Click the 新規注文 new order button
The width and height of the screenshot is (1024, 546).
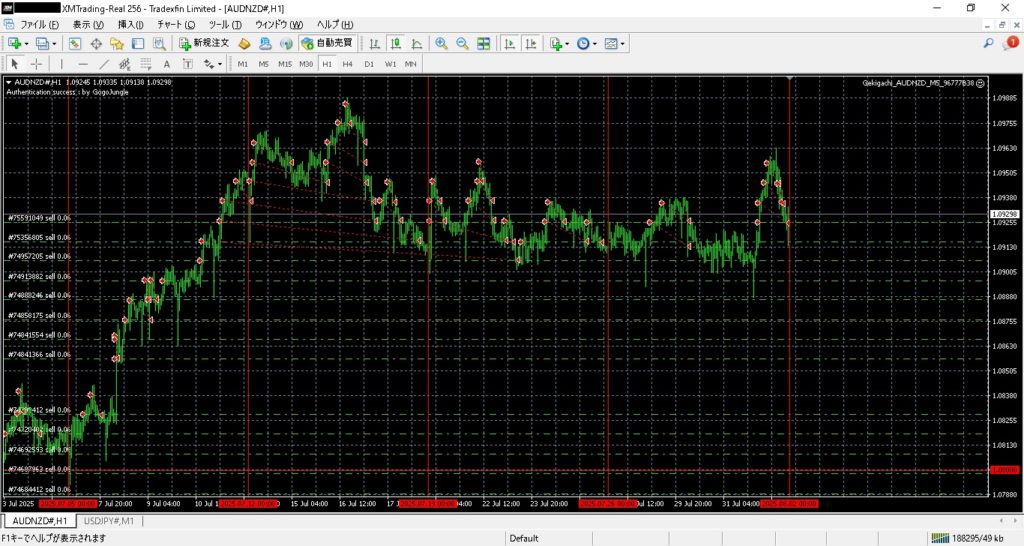click(205, 44)
